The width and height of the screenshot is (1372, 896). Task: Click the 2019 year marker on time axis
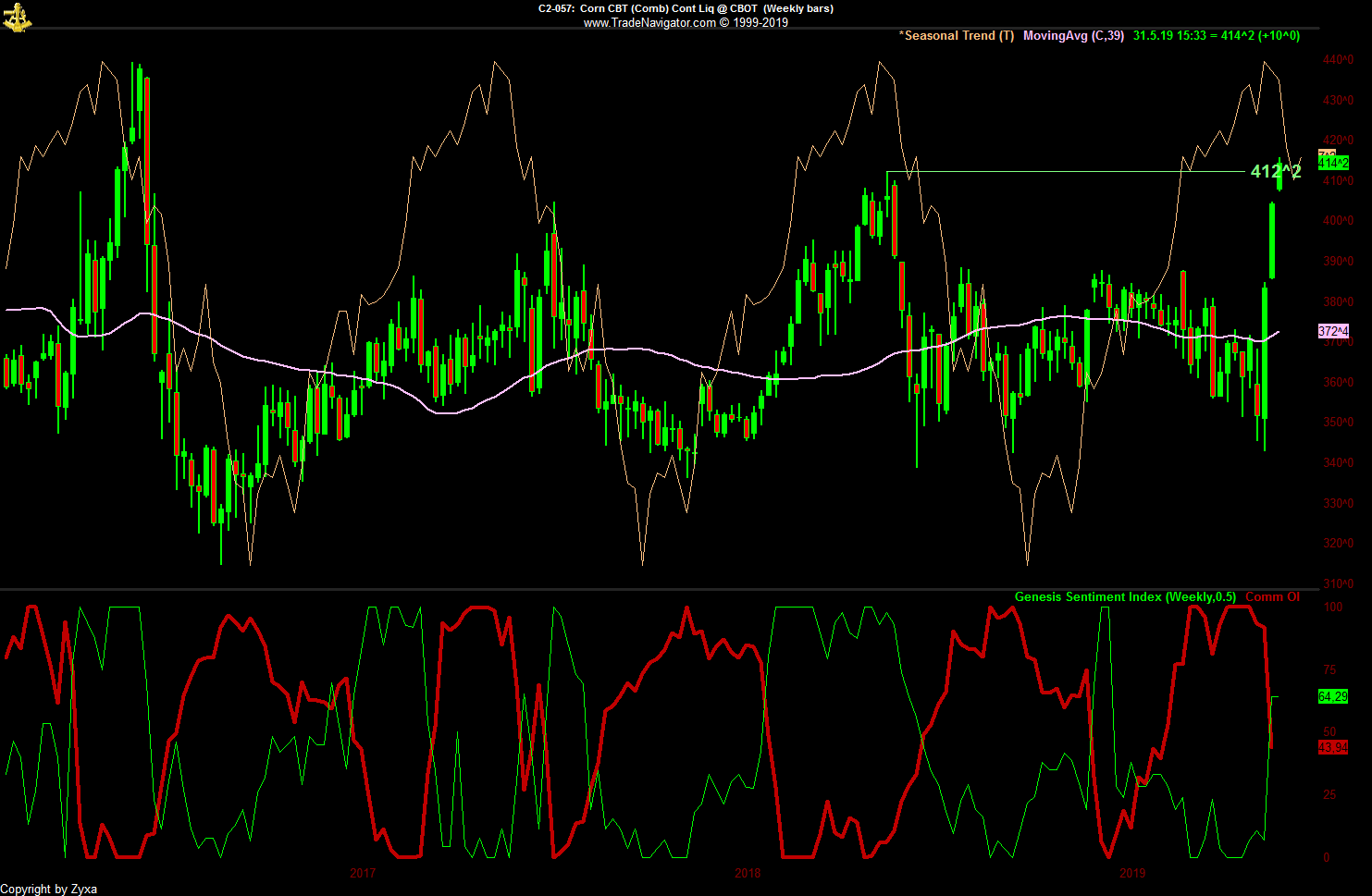point(1132,873)
